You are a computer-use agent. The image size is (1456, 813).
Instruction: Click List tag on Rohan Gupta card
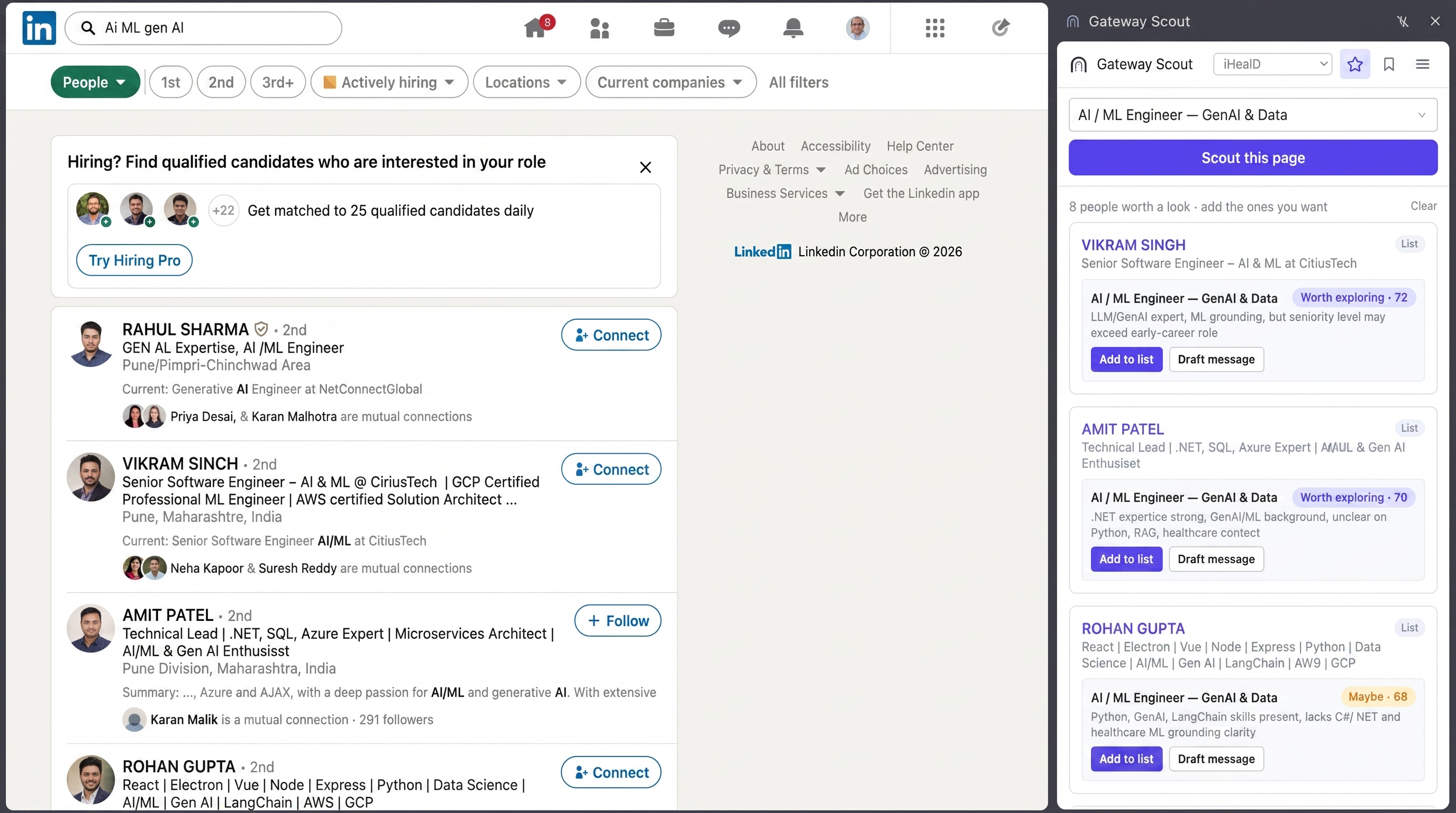[x=1409, y=628]
